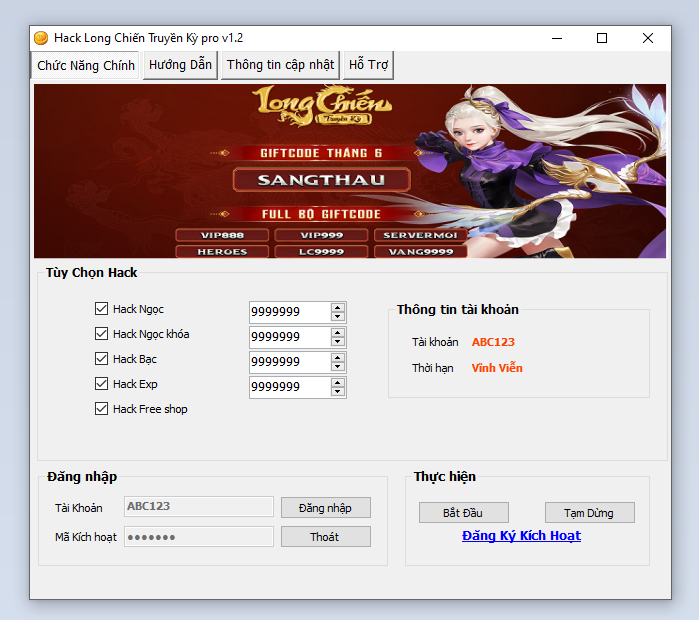Viewport: 699px width, 620px height.
Task: Decrease the Hack Ngọc khóa value with down arrow
Action: point(338,342)
